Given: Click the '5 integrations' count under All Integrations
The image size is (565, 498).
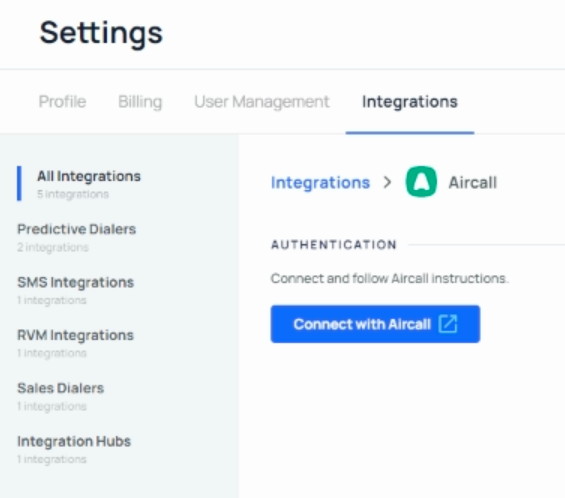Looking at the screenshot, I should click(73, 194).
